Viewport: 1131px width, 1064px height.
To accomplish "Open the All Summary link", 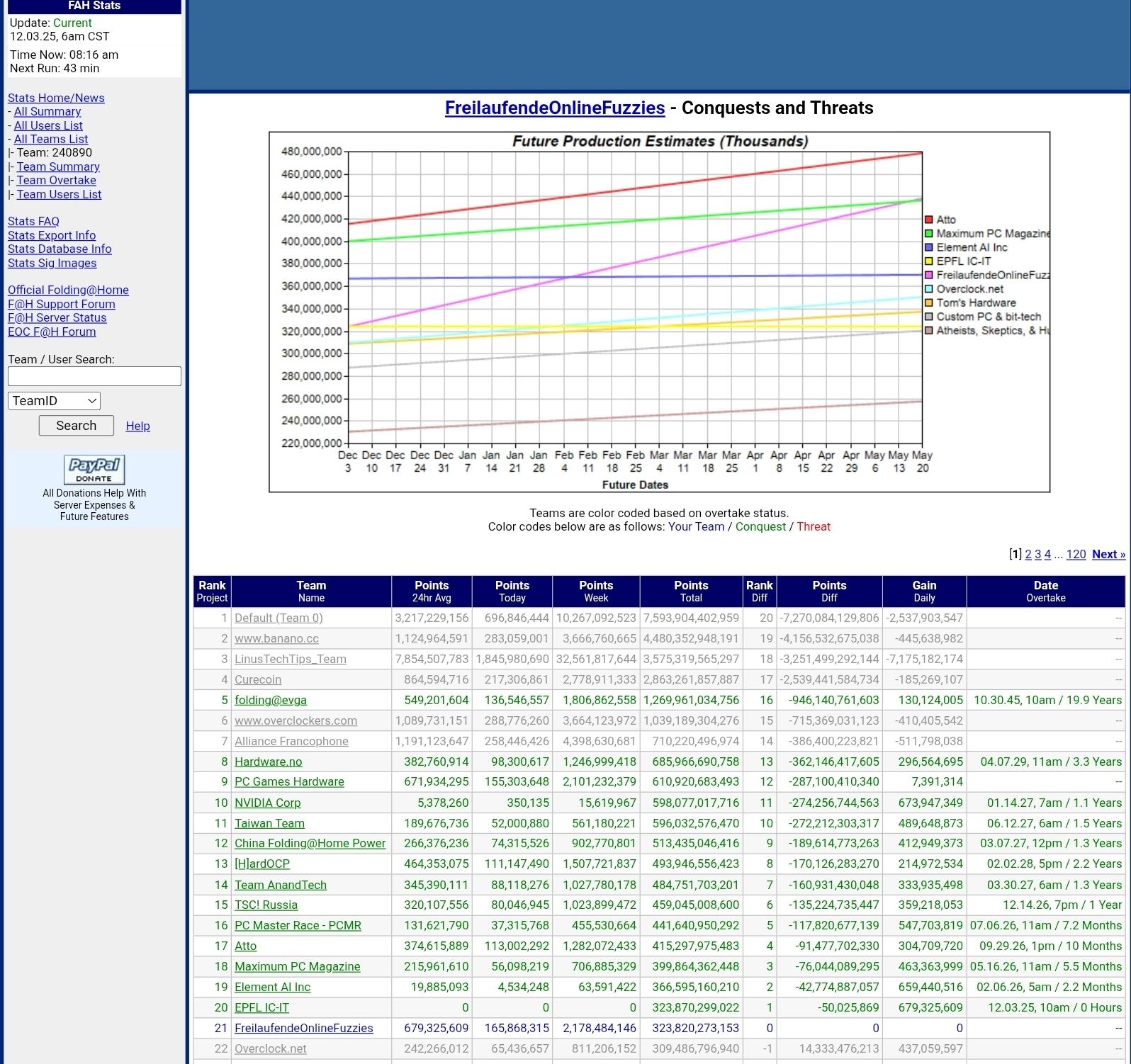I will pyautogui.click(x=47, y=111).
